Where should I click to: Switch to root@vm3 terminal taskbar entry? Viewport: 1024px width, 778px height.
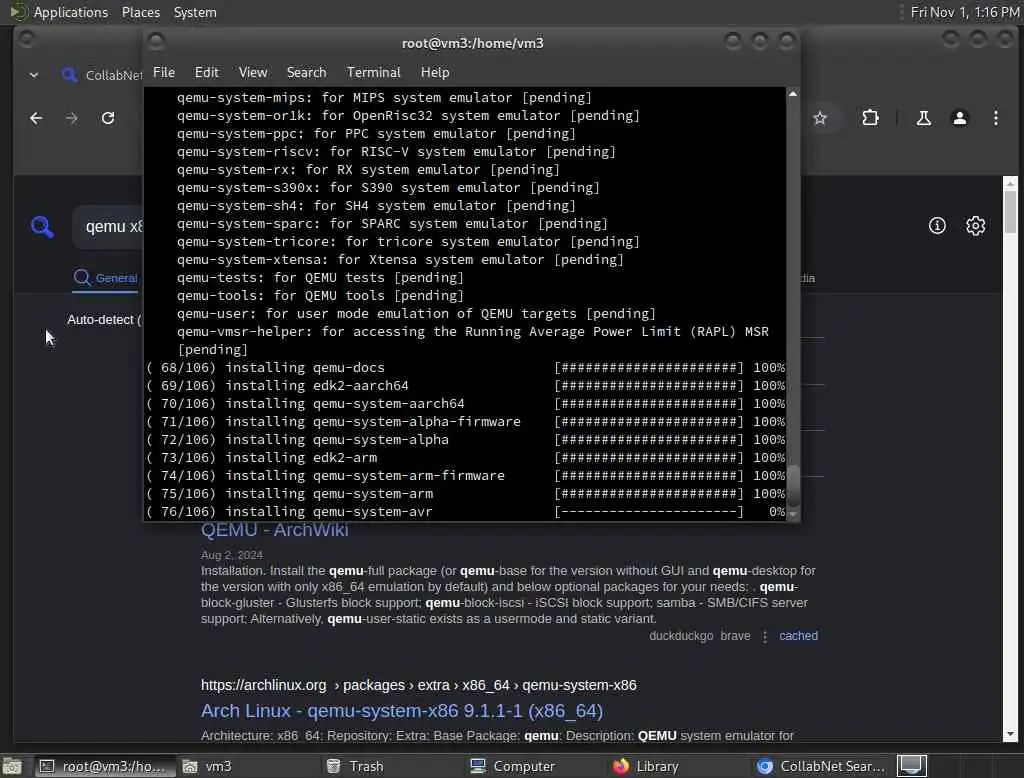[104, 766]
